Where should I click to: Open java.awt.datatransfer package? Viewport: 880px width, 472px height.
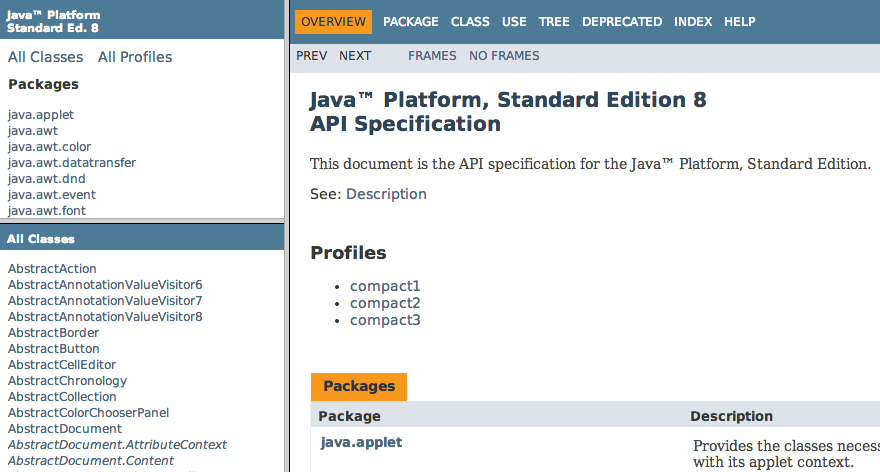(72, 162)
